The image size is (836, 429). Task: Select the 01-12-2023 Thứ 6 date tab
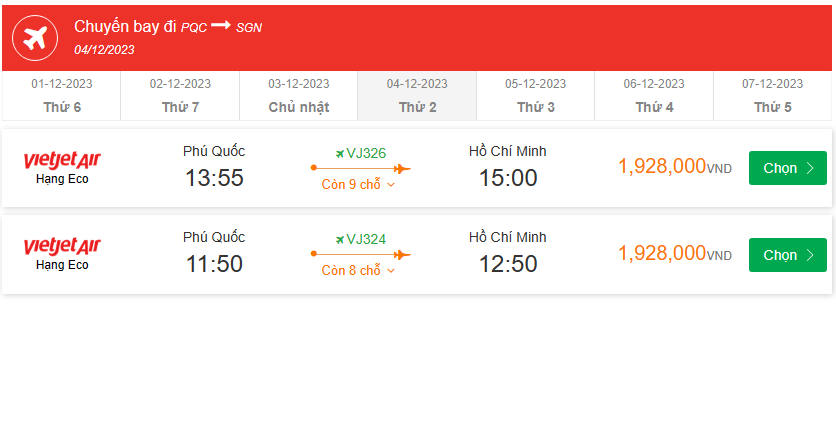coord(62,96)
